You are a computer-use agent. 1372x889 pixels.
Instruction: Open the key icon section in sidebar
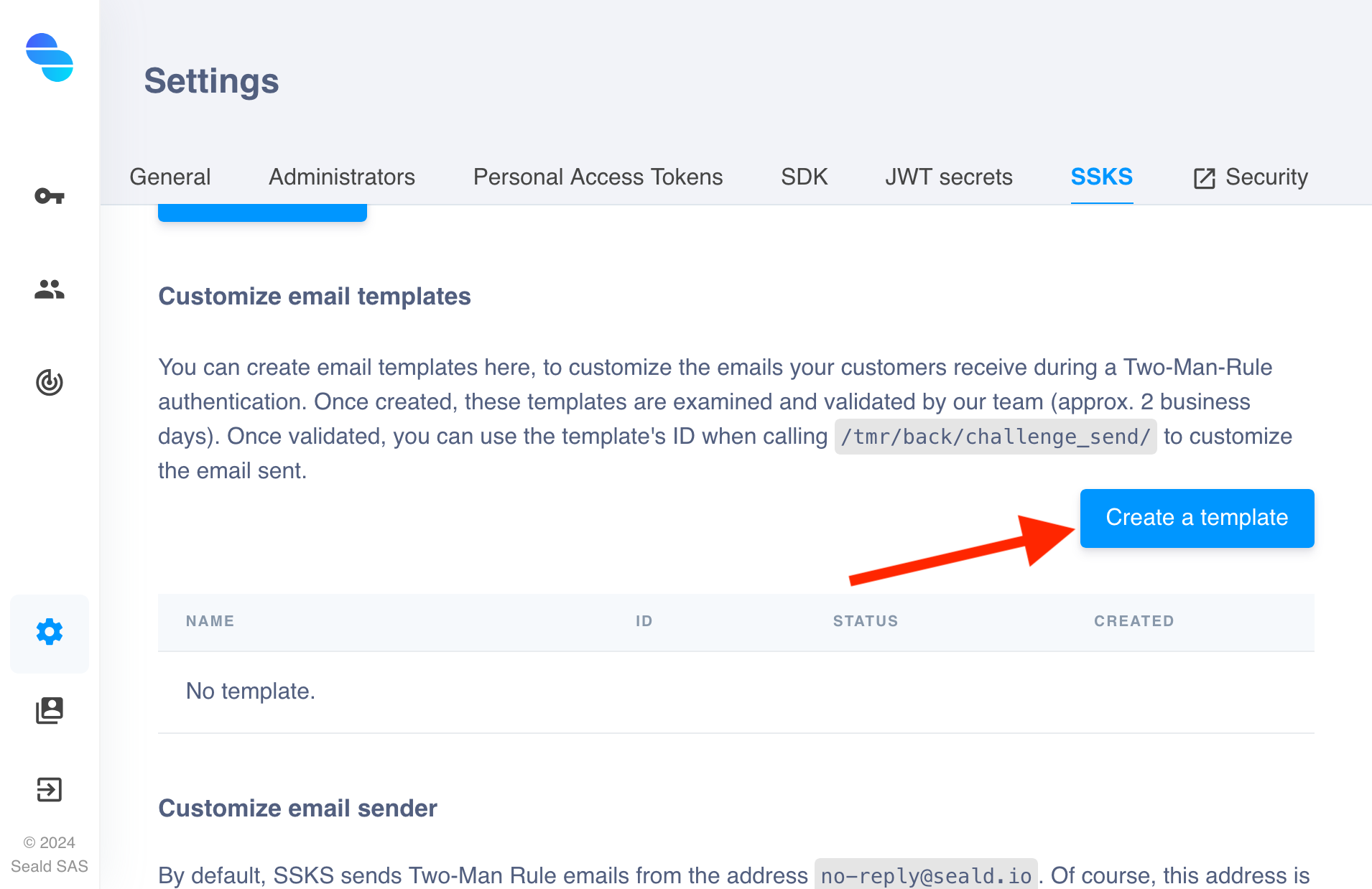[x=50, y=196]
